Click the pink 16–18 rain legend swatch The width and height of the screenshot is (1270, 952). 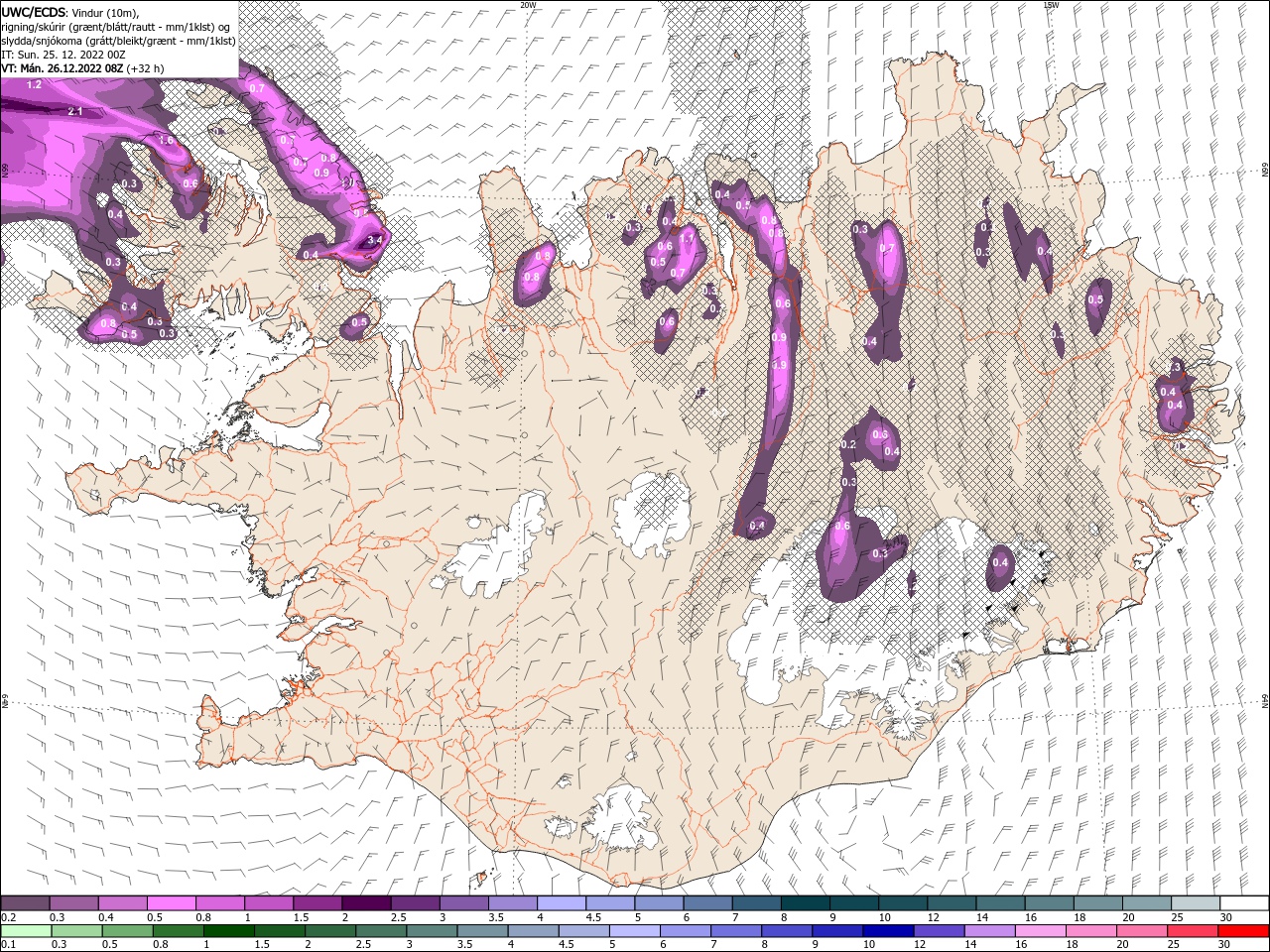point(1042,930)
